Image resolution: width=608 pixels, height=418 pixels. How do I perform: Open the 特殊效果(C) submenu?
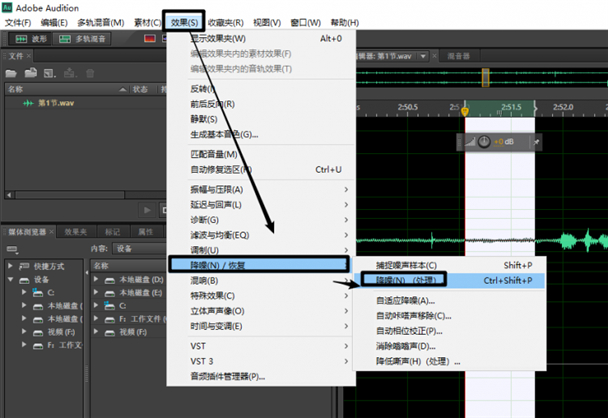[x=261, y=296]
